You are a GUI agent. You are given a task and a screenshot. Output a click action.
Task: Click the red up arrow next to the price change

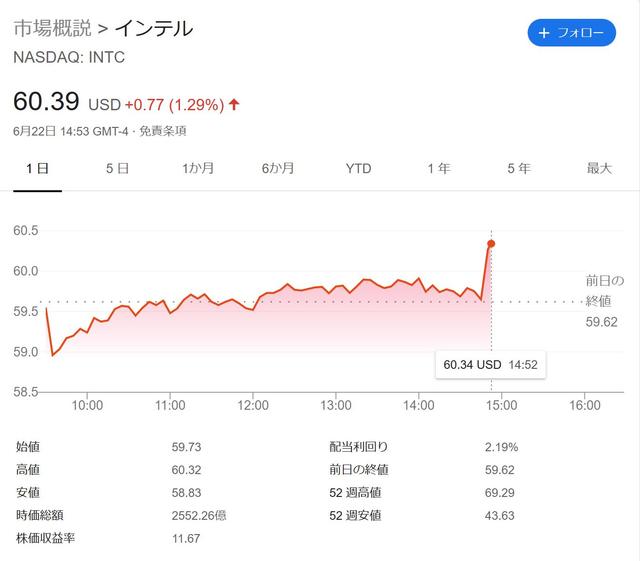tap(234, 104)
